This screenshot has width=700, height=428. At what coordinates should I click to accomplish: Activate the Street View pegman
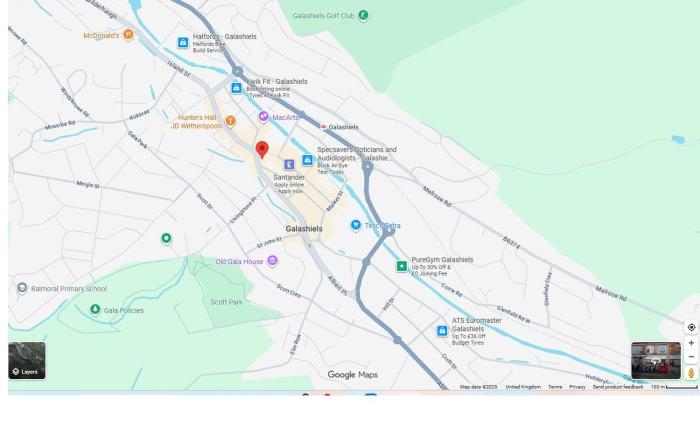pyautogui.click(x=691, y=373)
